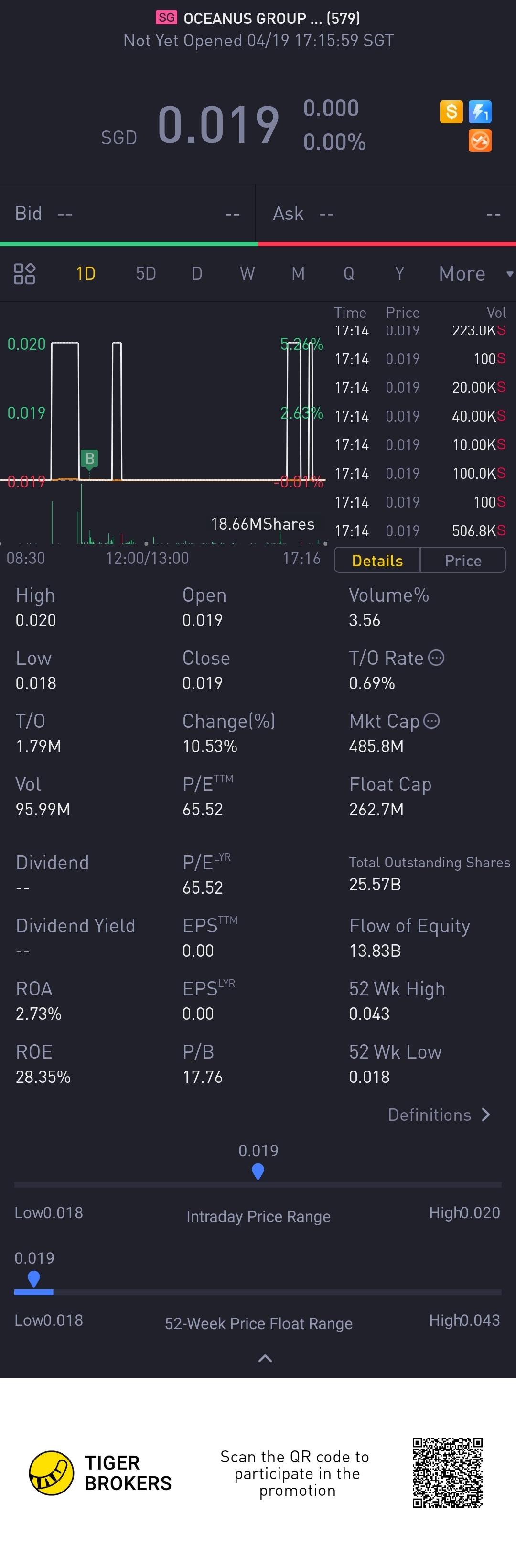Open Definitions link
Viewport: 516px width, 1568px height.
click(439, 1114)
